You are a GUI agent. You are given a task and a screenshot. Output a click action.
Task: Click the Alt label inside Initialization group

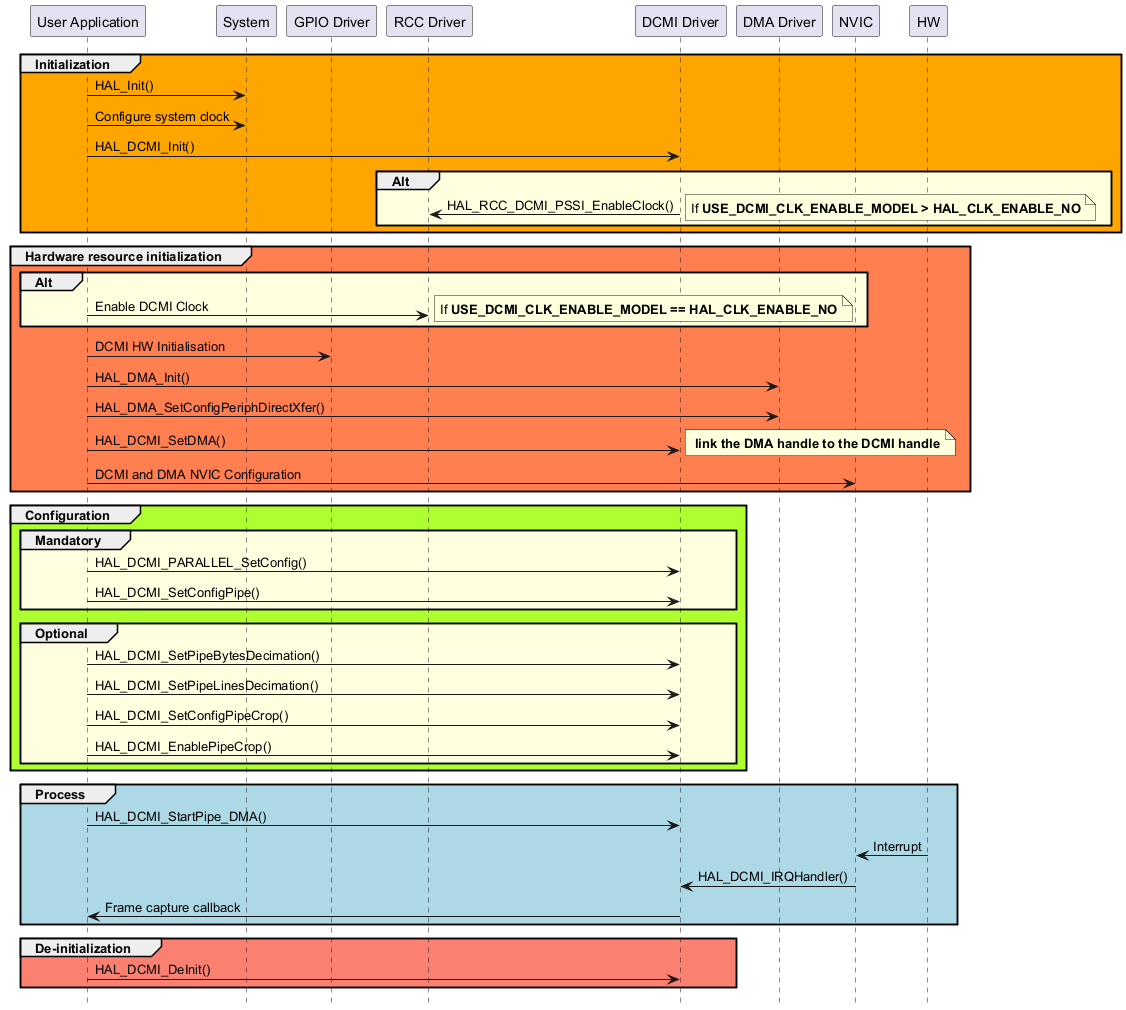point(401,182)
